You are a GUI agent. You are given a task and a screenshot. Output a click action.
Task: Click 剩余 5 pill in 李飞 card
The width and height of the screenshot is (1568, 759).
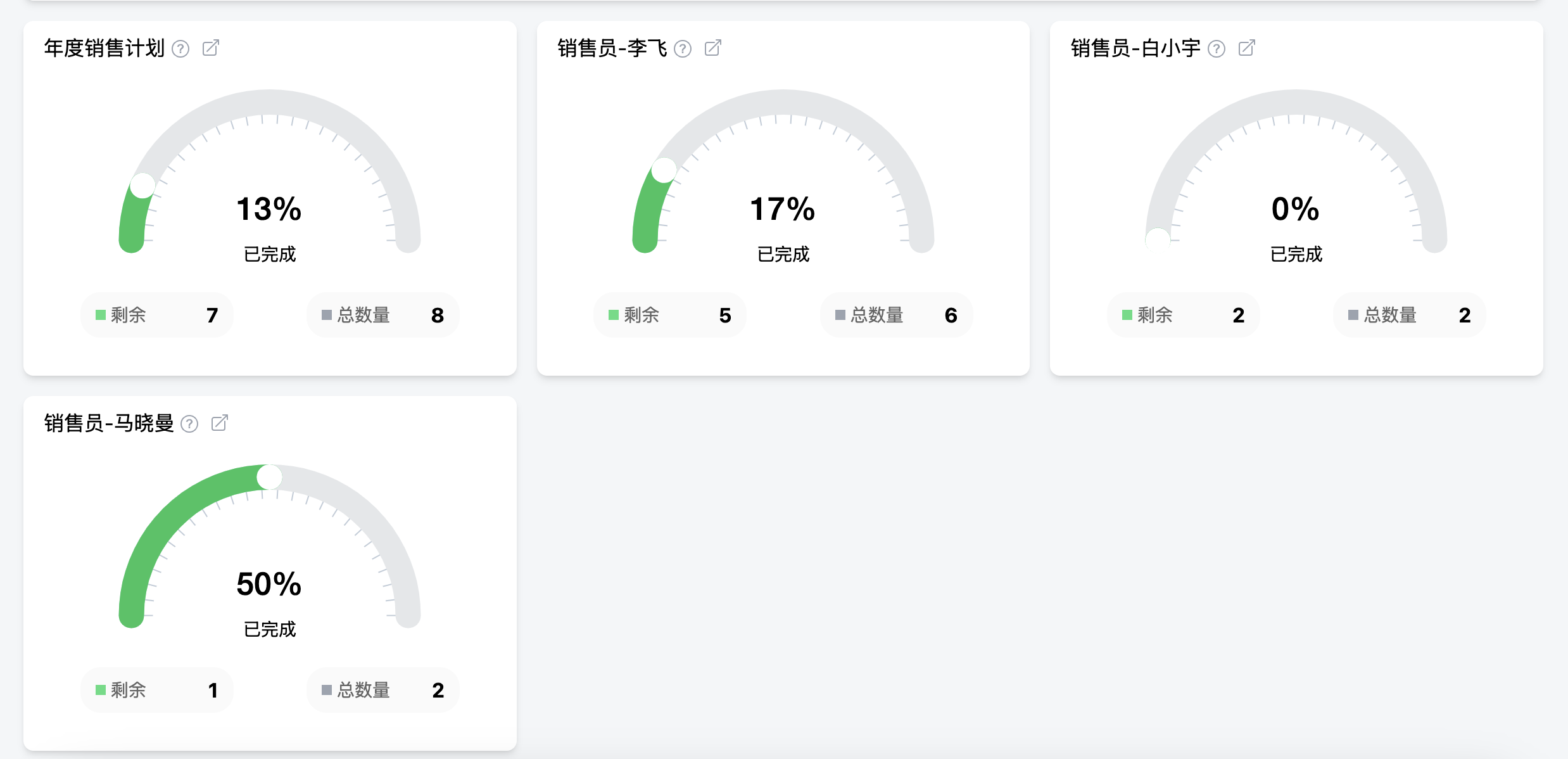669,315
